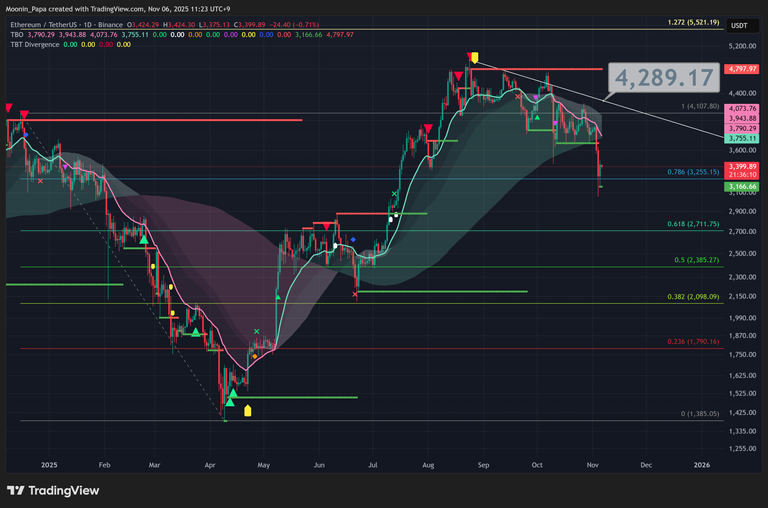Click the red 4,797.97 price axis tag
The height and width of the screenshot is (508, 768).
(742, 69)
